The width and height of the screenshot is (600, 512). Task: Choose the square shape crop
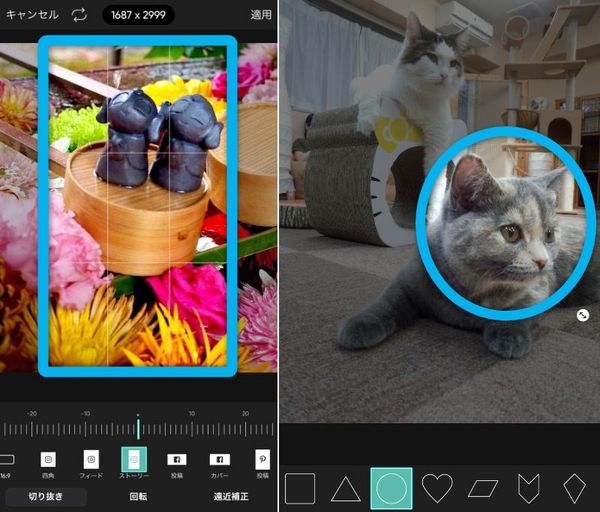coord(300,488)
